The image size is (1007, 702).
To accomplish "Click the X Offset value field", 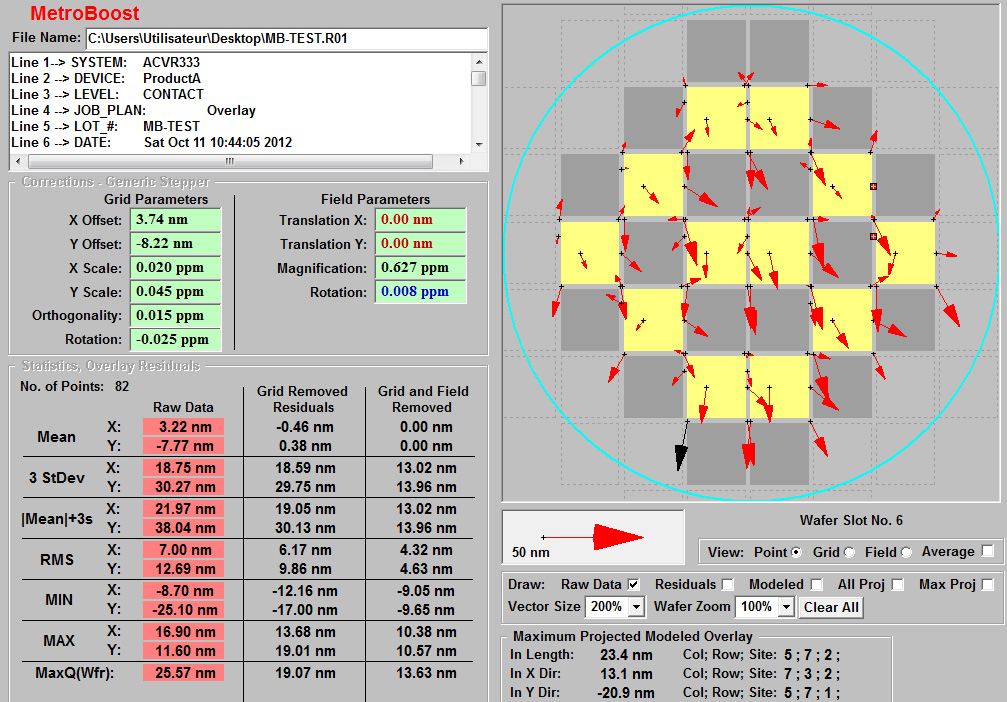I will click(175, 219).
